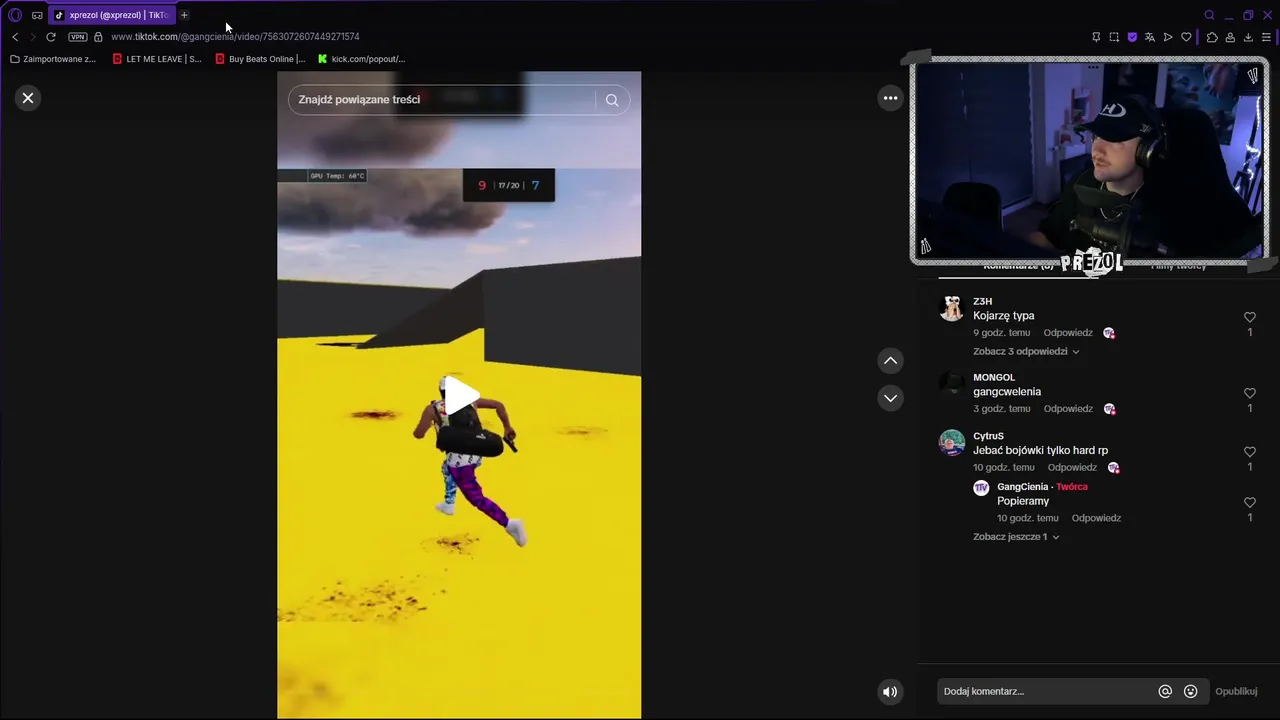Reply to Z3H's comment via Odpowiedz

coord(1068,333)
